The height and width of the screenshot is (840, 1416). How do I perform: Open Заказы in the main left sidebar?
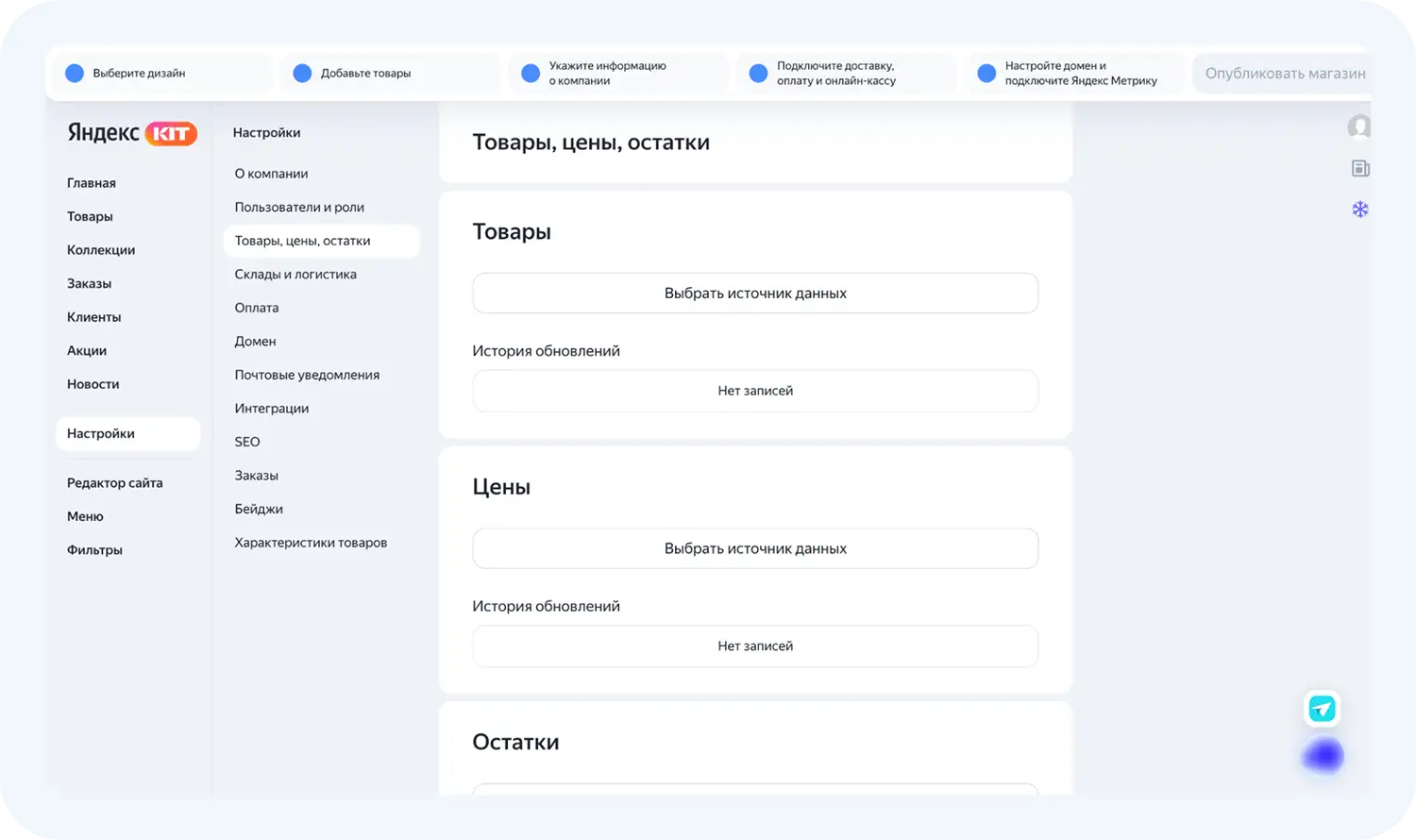click(x=89, y=283)
